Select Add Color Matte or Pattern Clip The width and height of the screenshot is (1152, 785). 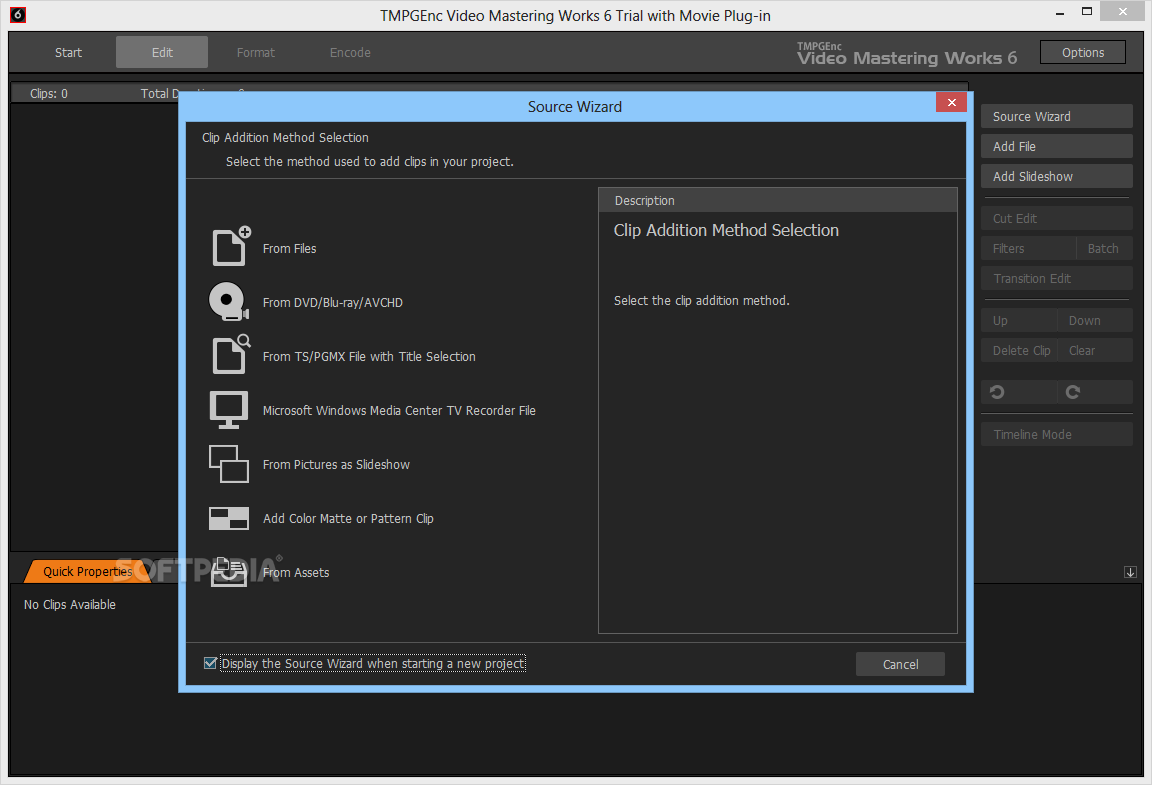pyautogui.click(x=348, y=518)
